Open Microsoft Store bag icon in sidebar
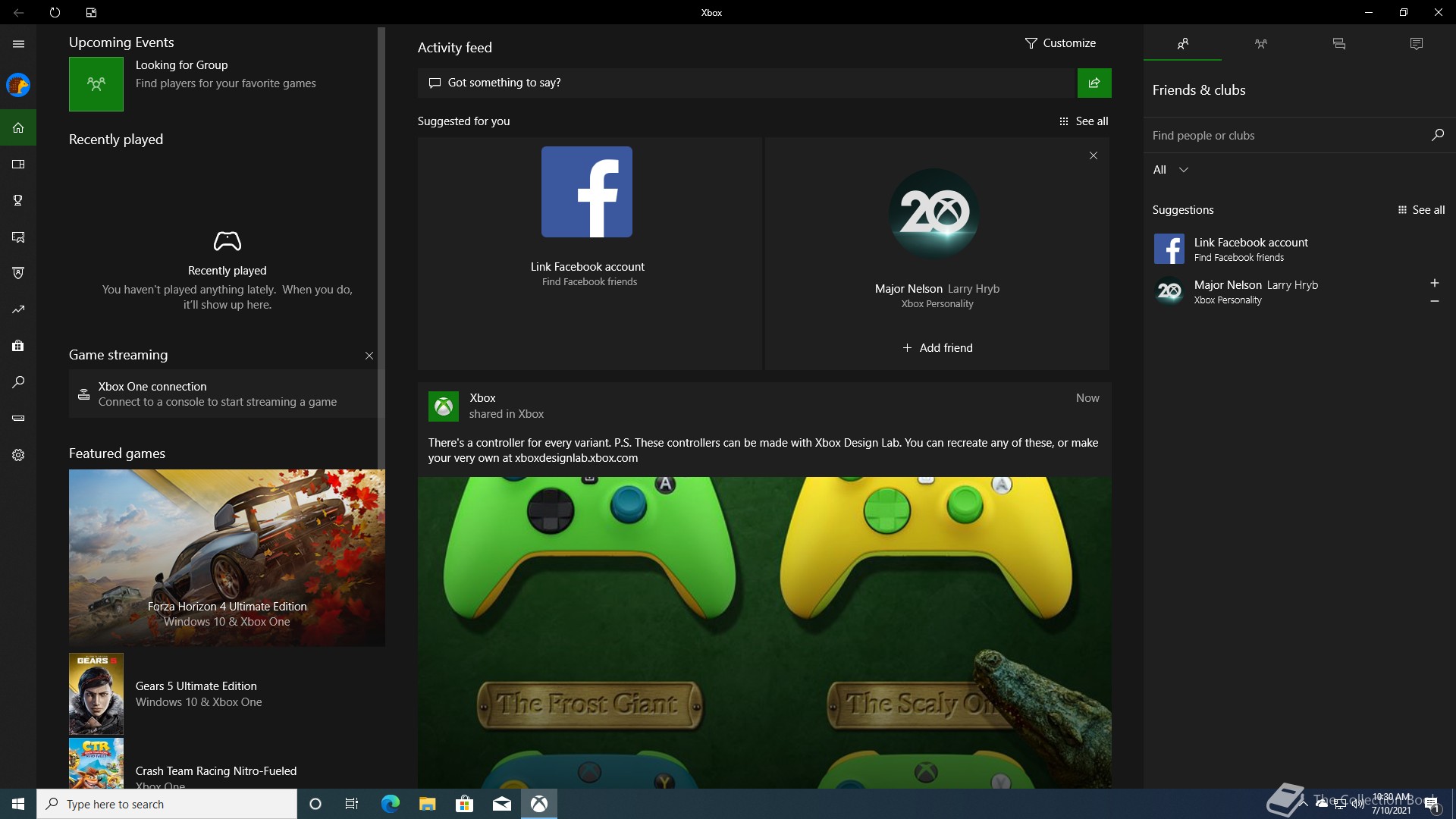Screen dimensions: 1456x819 point(18,346)
